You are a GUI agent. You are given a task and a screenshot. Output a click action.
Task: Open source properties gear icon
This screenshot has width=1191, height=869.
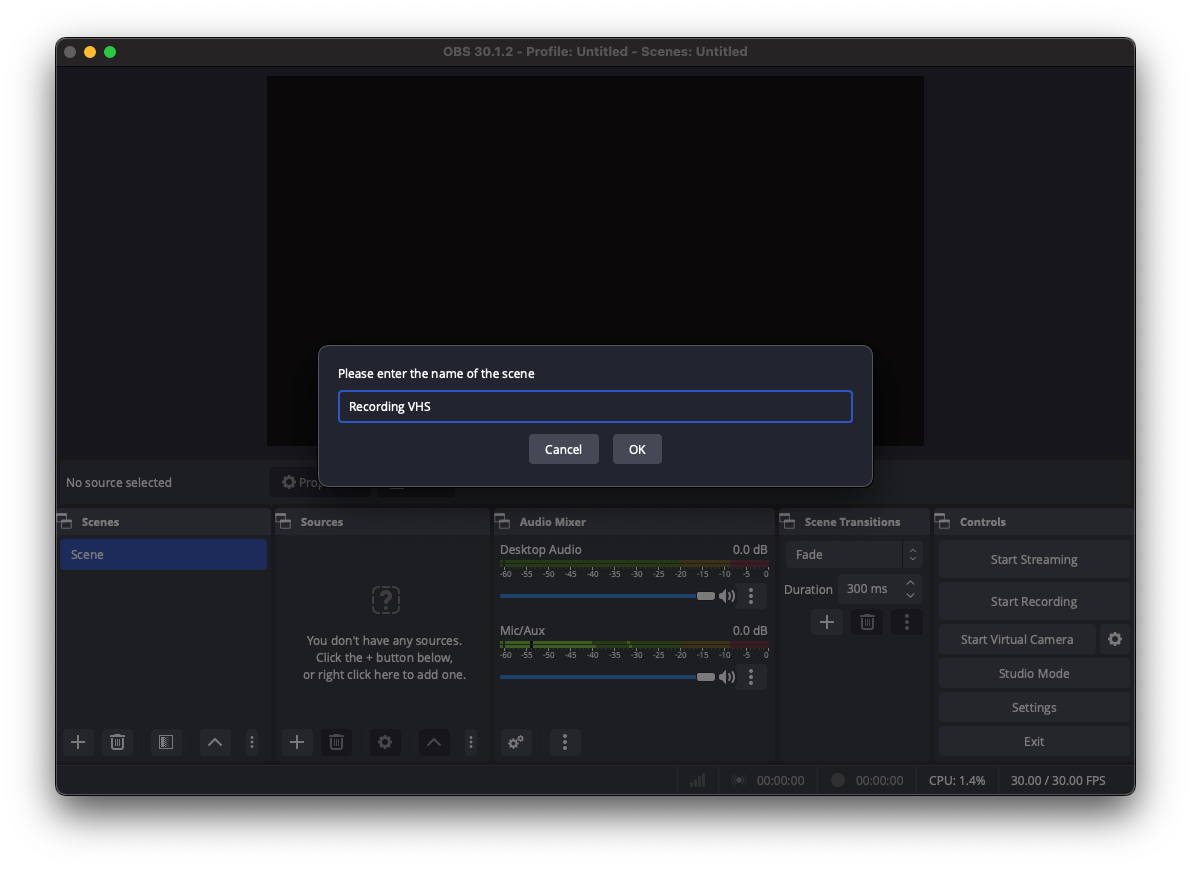coord(384,742)
